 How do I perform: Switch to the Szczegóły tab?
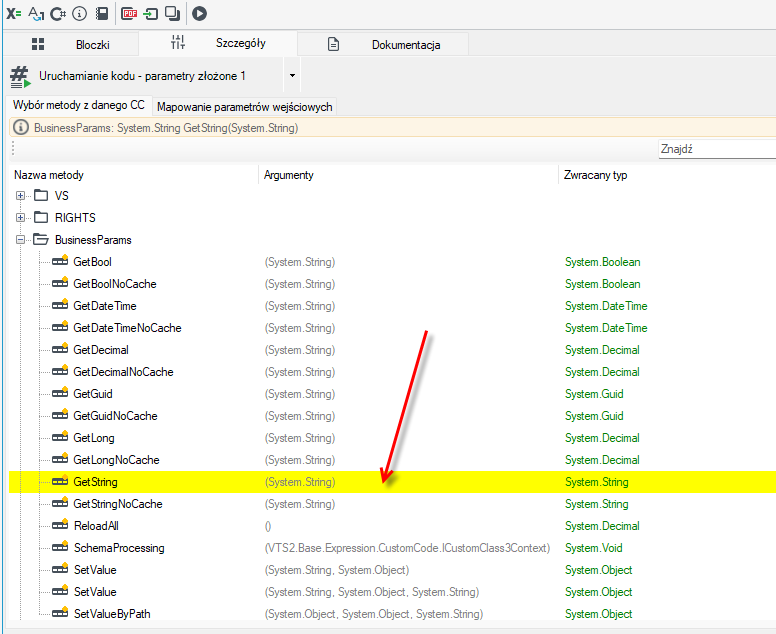tap(218, 44)
